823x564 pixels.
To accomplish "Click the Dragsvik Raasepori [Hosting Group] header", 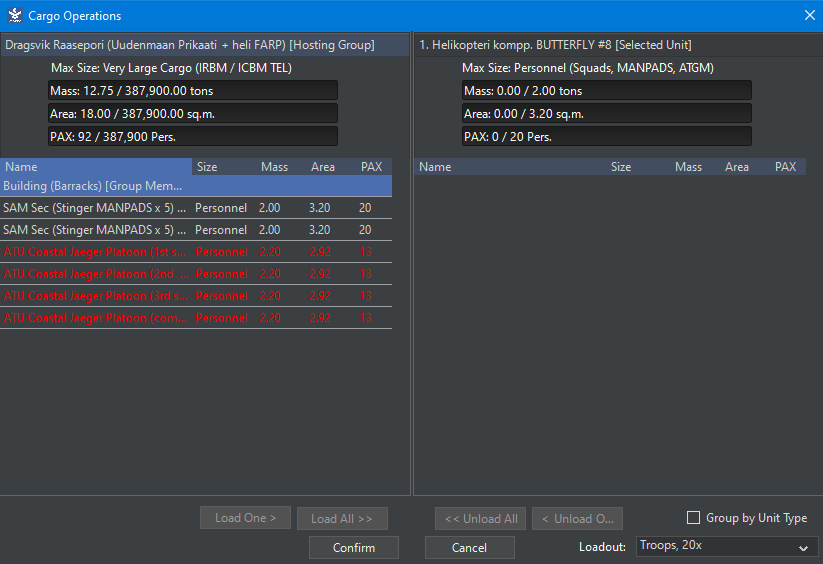I will 205,45.
